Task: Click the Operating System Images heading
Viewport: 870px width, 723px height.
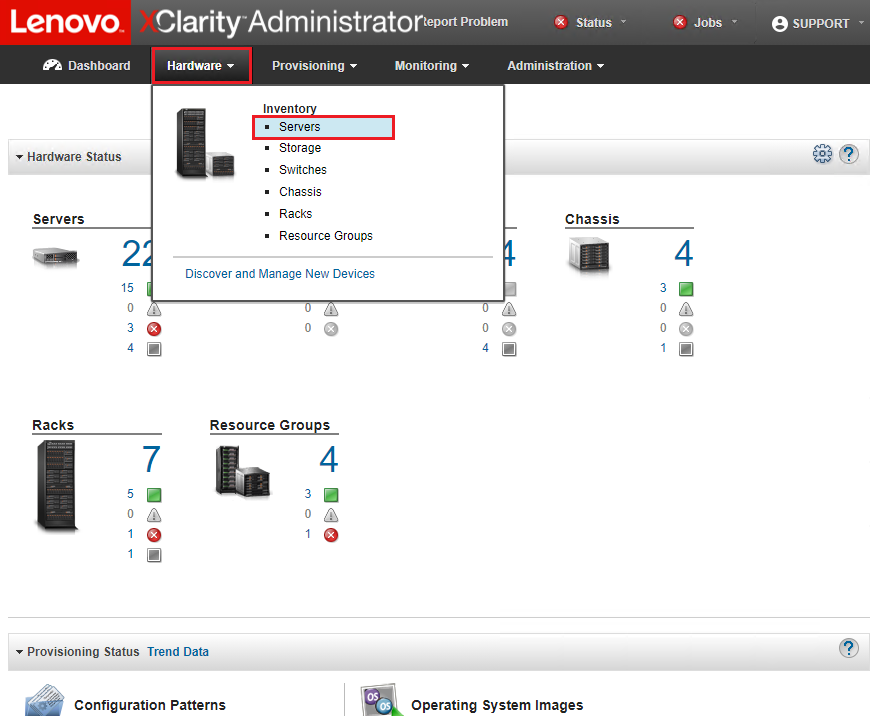Action: pos(497,705)
